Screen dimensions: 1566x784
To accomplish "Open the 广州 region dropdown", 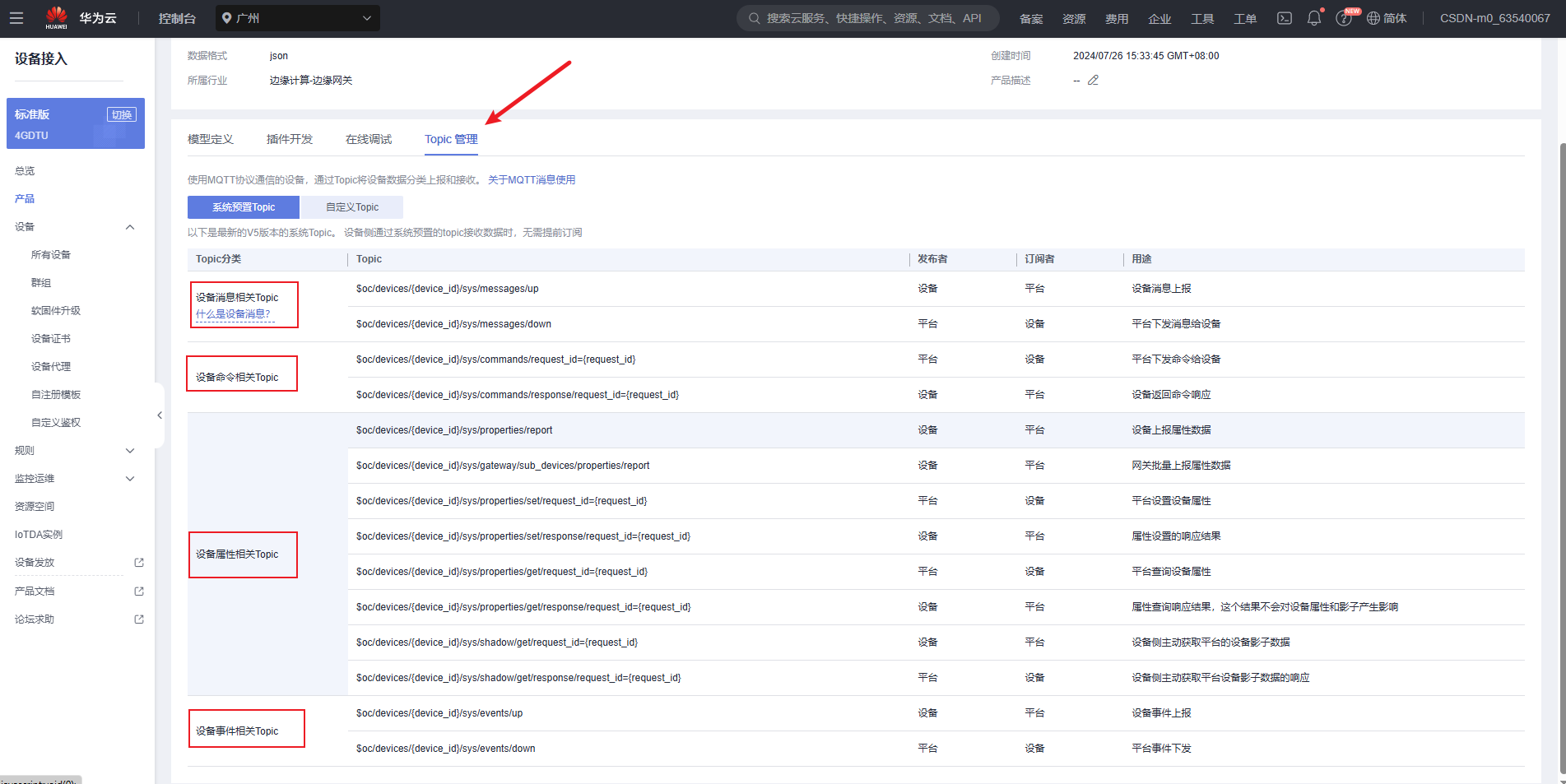I will [x=298, y=18].
